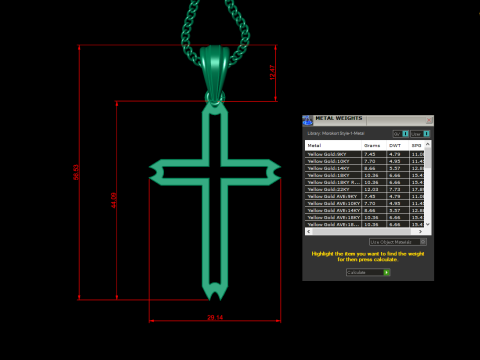Toggle the User library switch
Viewport: 480px width, 360px height.
(x=420, y=134)
